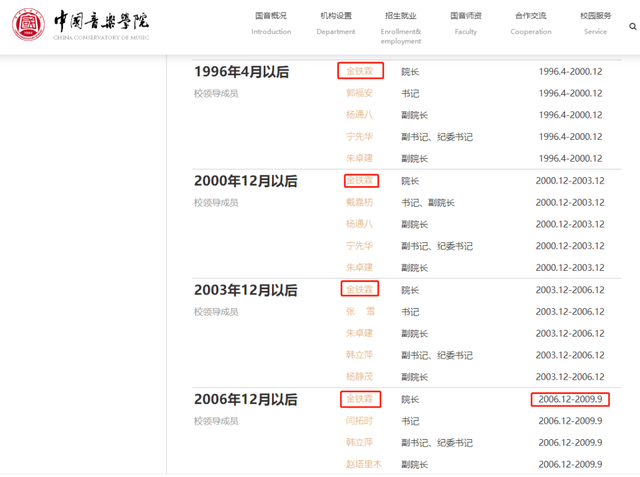Viewport: 640px width, 477px height.
Task: Select the term 1996.4-2000.12 in 郭福安's row
Action: pyautogui.click(x=570, y=93)
